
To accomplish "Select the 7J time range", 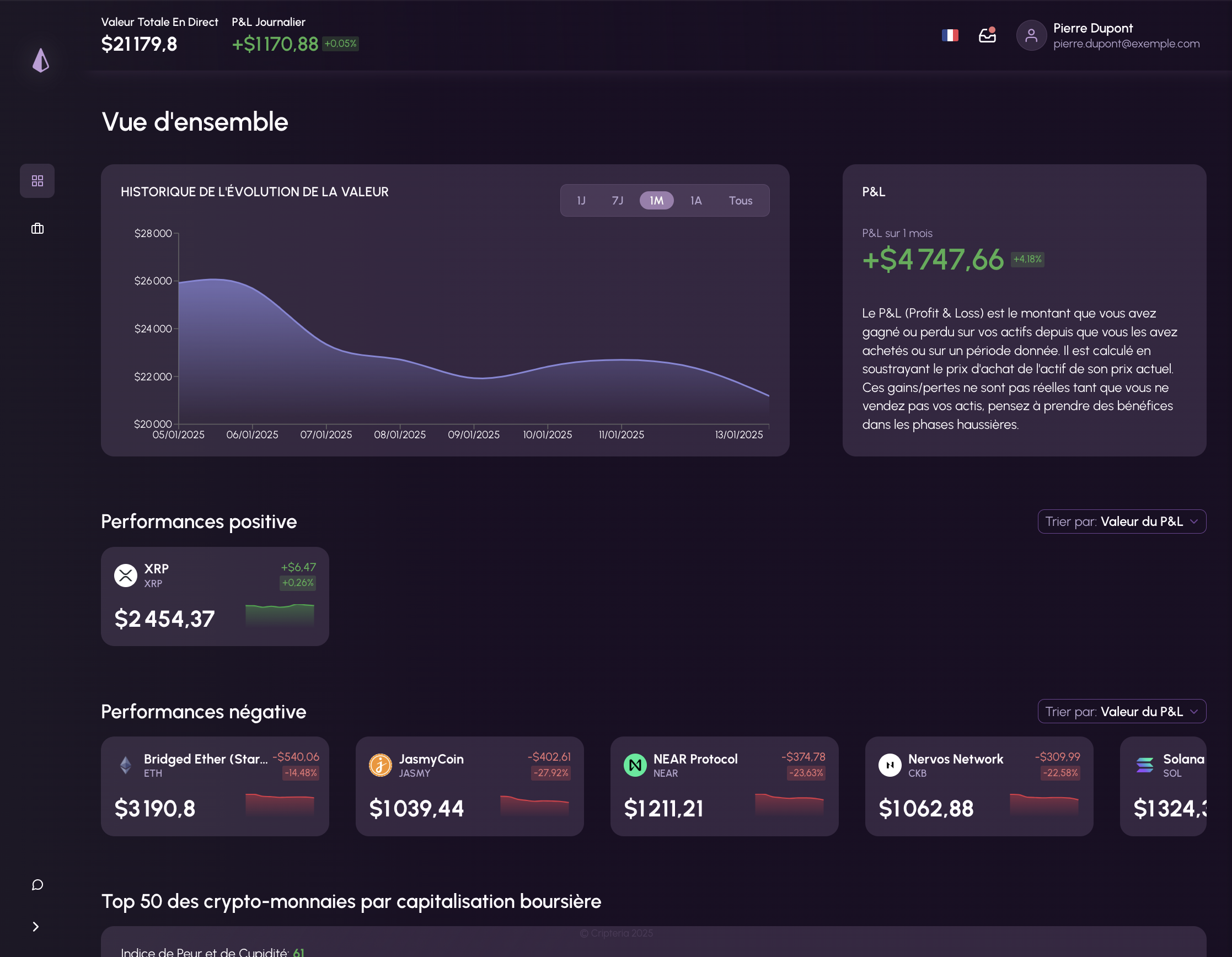I will point(618,201).
